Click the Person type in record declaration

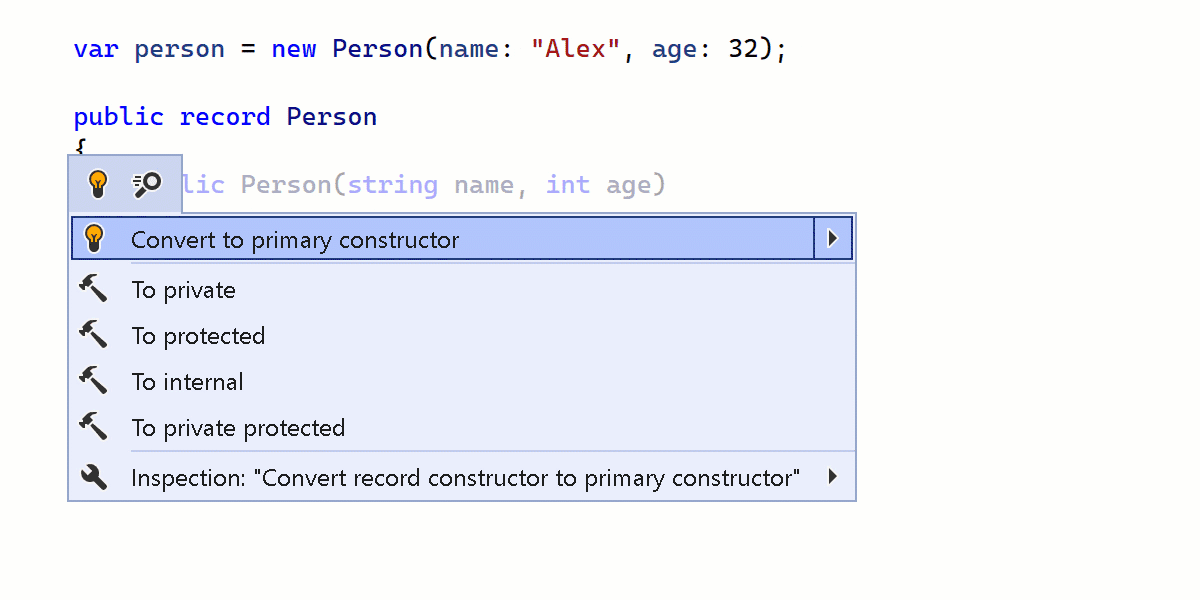tap(332, 117)
